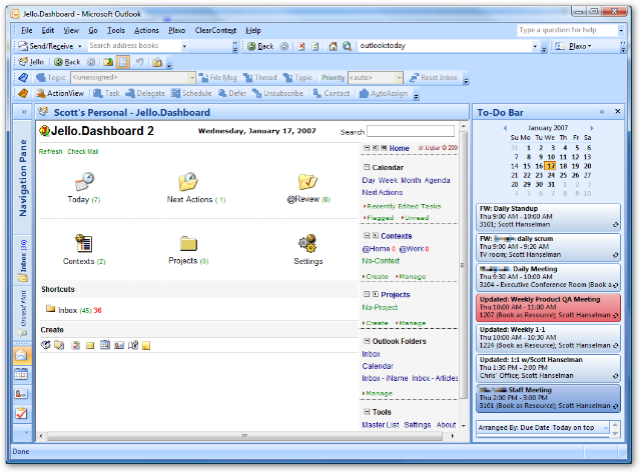Open the FW: Daily Standup appointment
Screen dimensions: 640x472
coord(548,216)
